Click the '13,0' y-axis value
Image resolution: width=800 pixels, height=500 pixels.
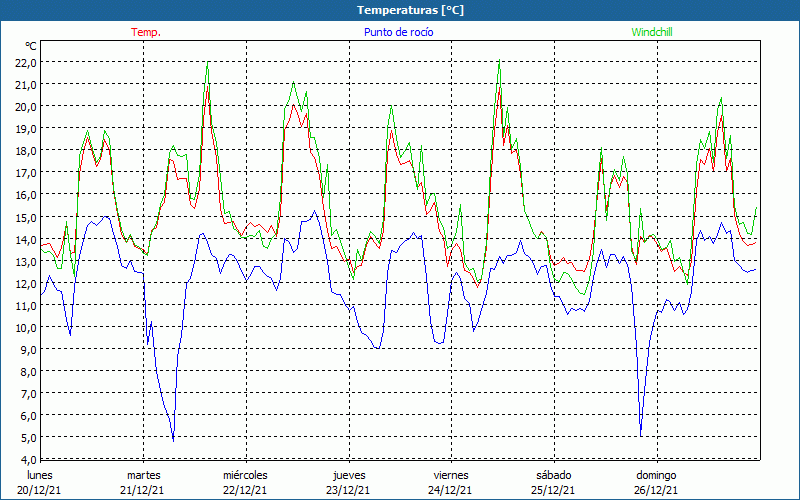click(x=26, y=261)
